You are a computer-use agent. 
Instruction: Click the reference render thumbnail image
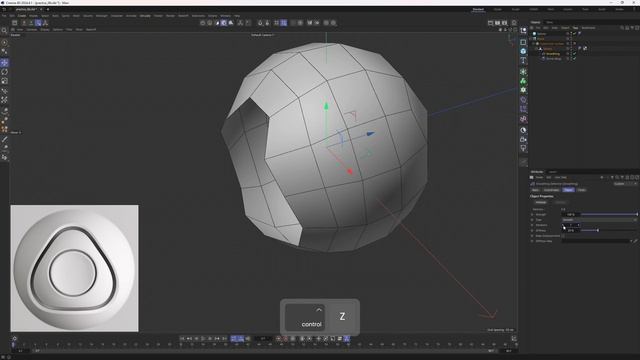(x=74, y=268)
